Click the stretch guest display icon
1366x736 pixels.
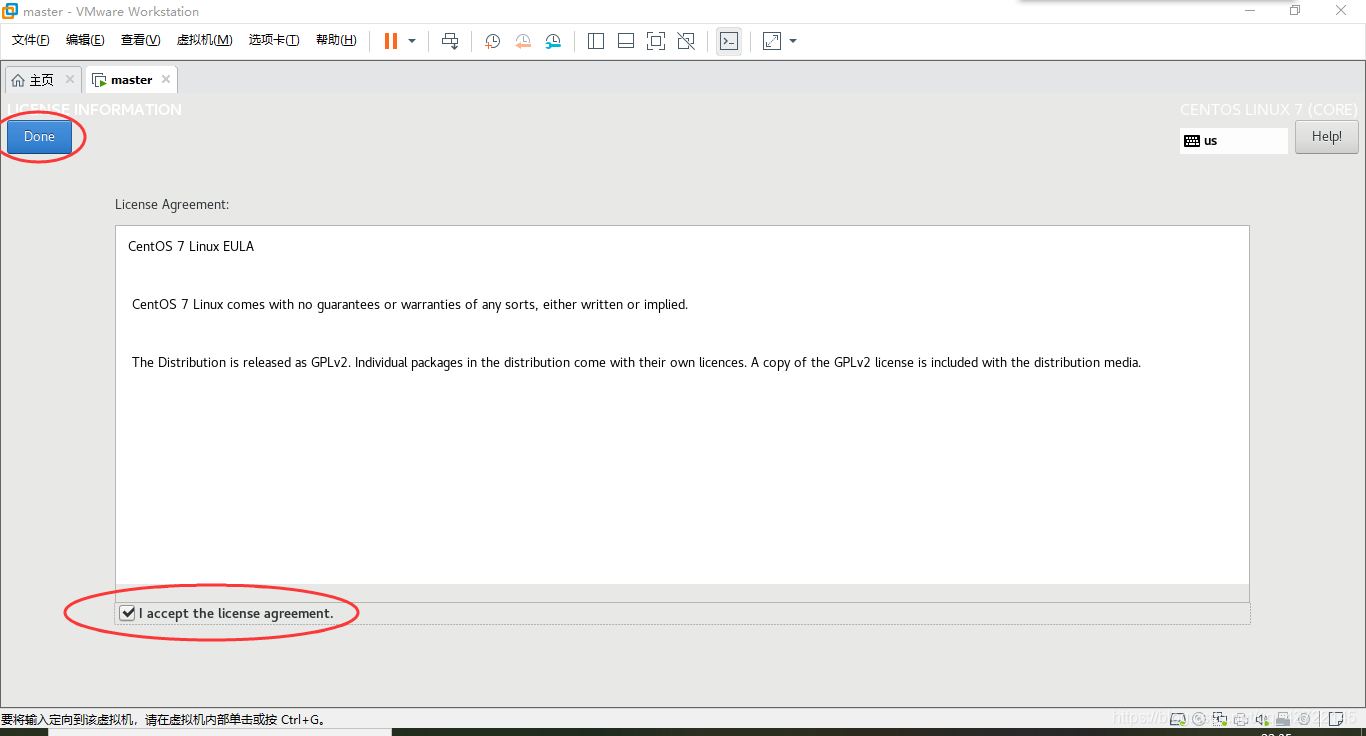772,41
